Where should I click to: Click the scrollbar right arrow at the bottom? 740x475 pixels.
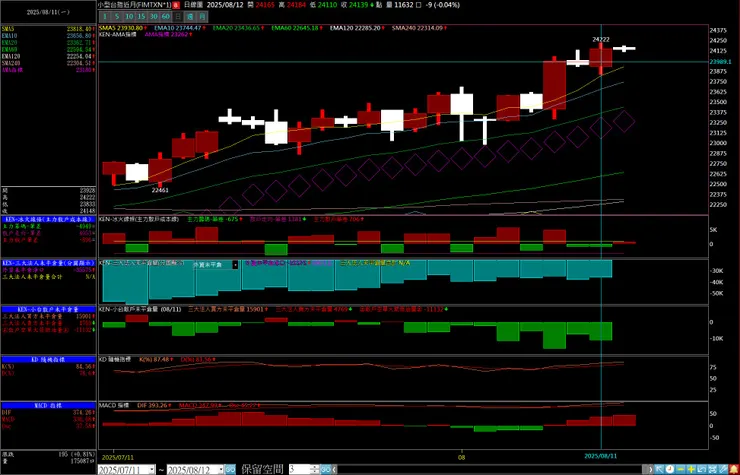click(x=651, y=469)
